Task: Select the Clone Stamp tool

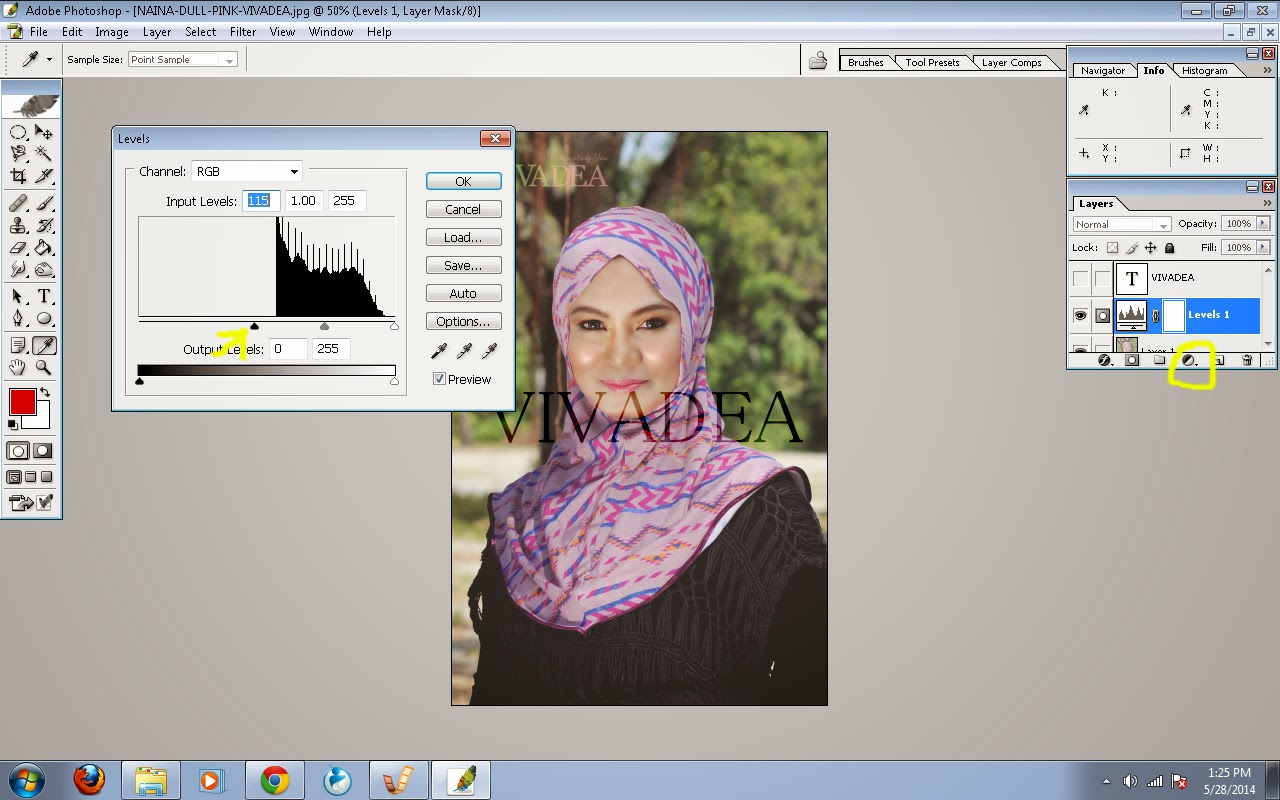Action: click(x=18, y=225)
